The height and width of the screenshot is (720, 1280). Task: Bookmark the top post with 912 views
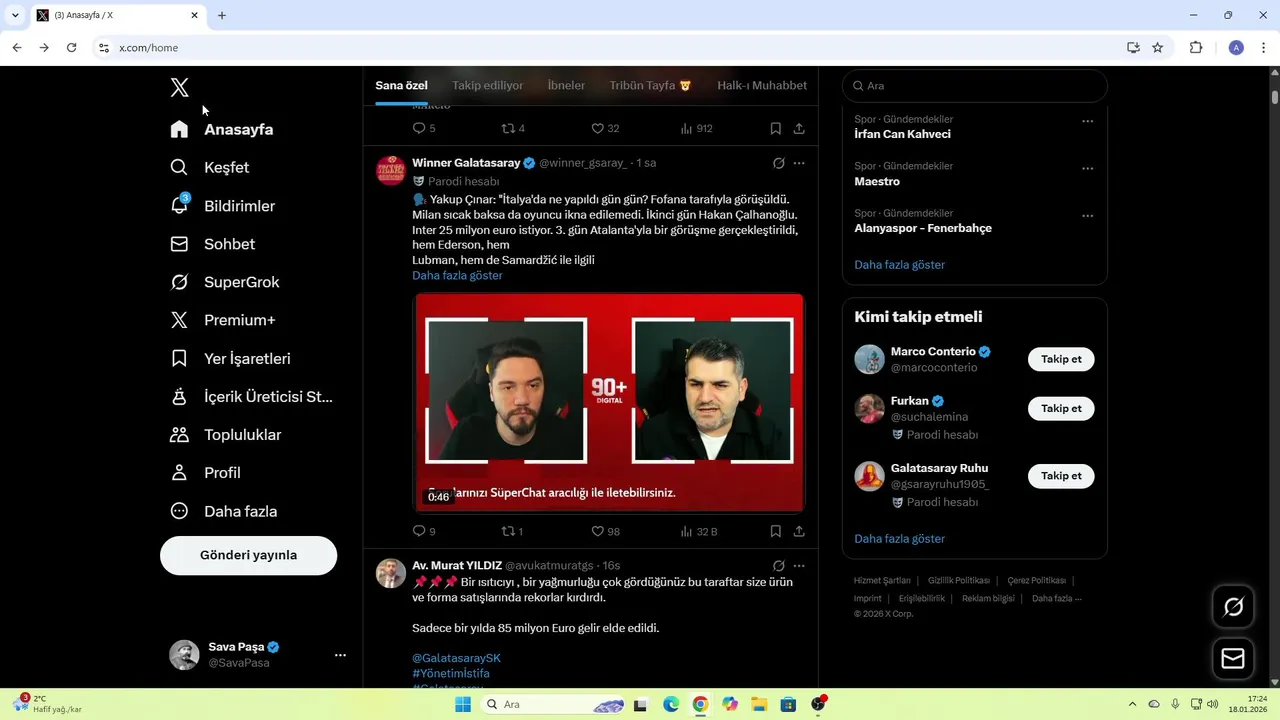click(x=775, y=128)
